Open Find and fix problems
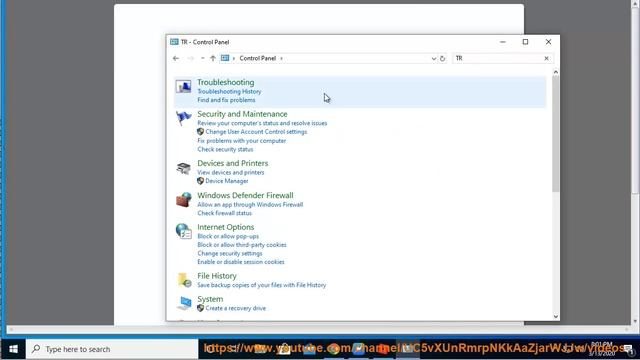This screenshot has height=360, width=640. pyautogui.click(x=227, y=100)
